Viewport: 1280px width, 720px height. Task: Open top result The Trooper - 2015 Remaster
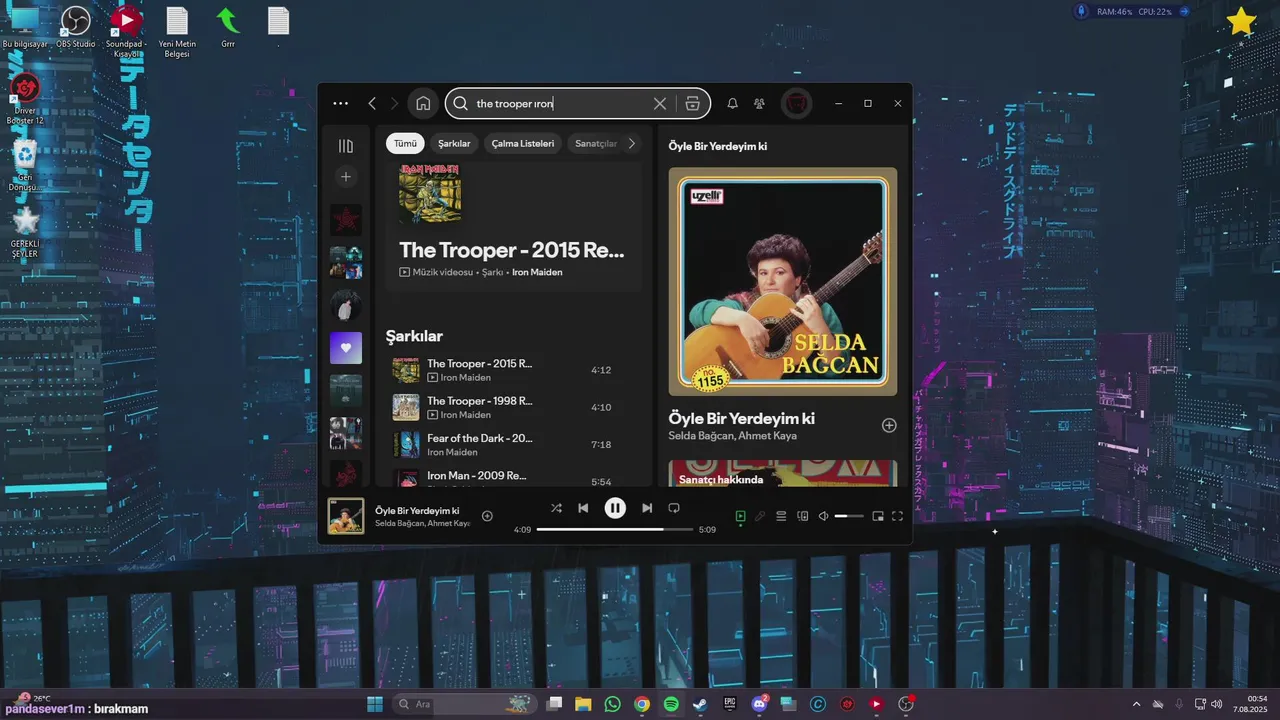[x=512, y=250]
